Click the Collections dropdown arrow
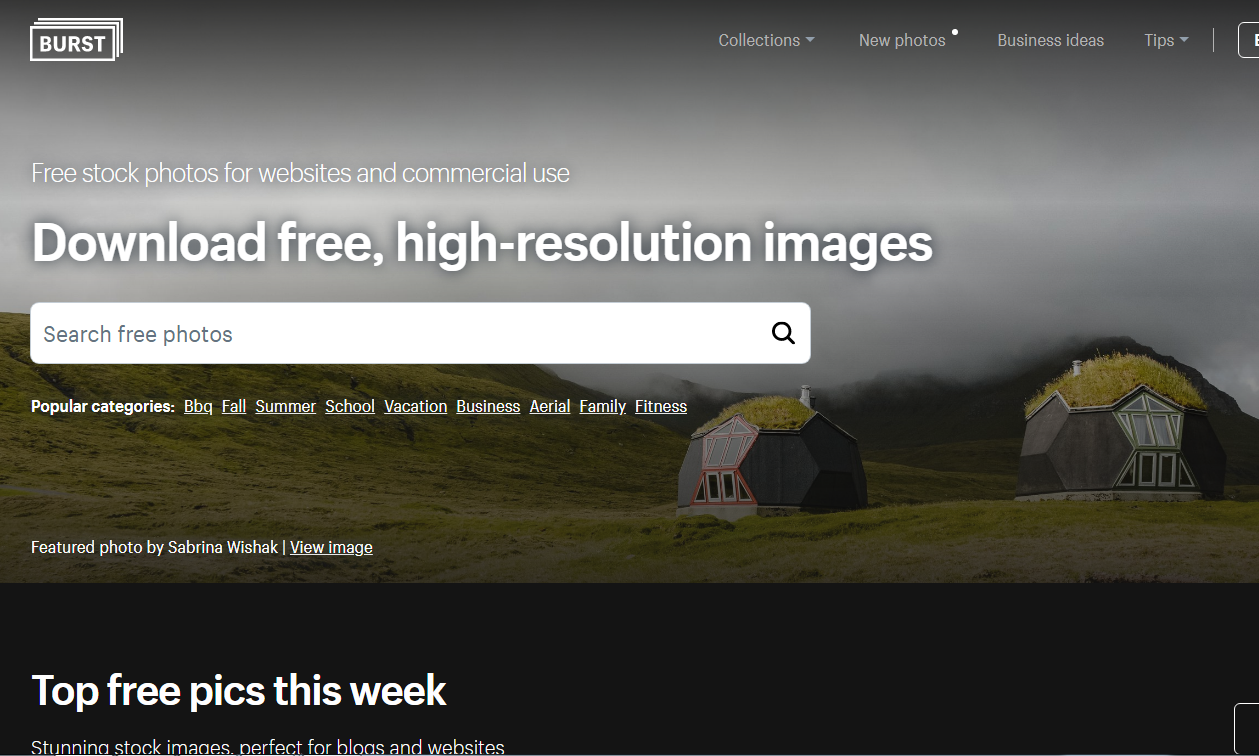Viewport: 1259px width, 756px height. pos(810,40)
